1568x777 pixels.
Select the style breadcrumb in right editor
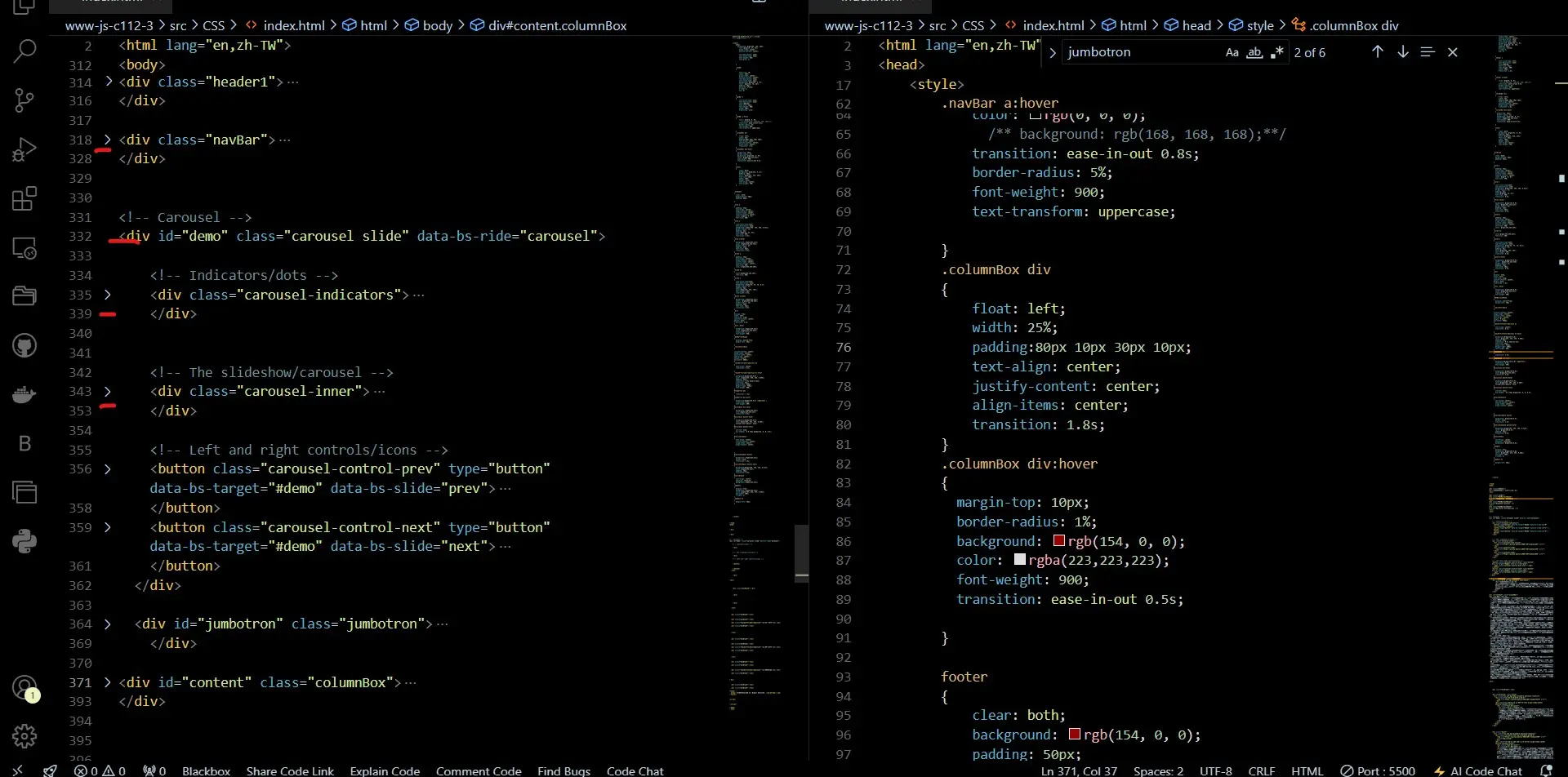1259,25
